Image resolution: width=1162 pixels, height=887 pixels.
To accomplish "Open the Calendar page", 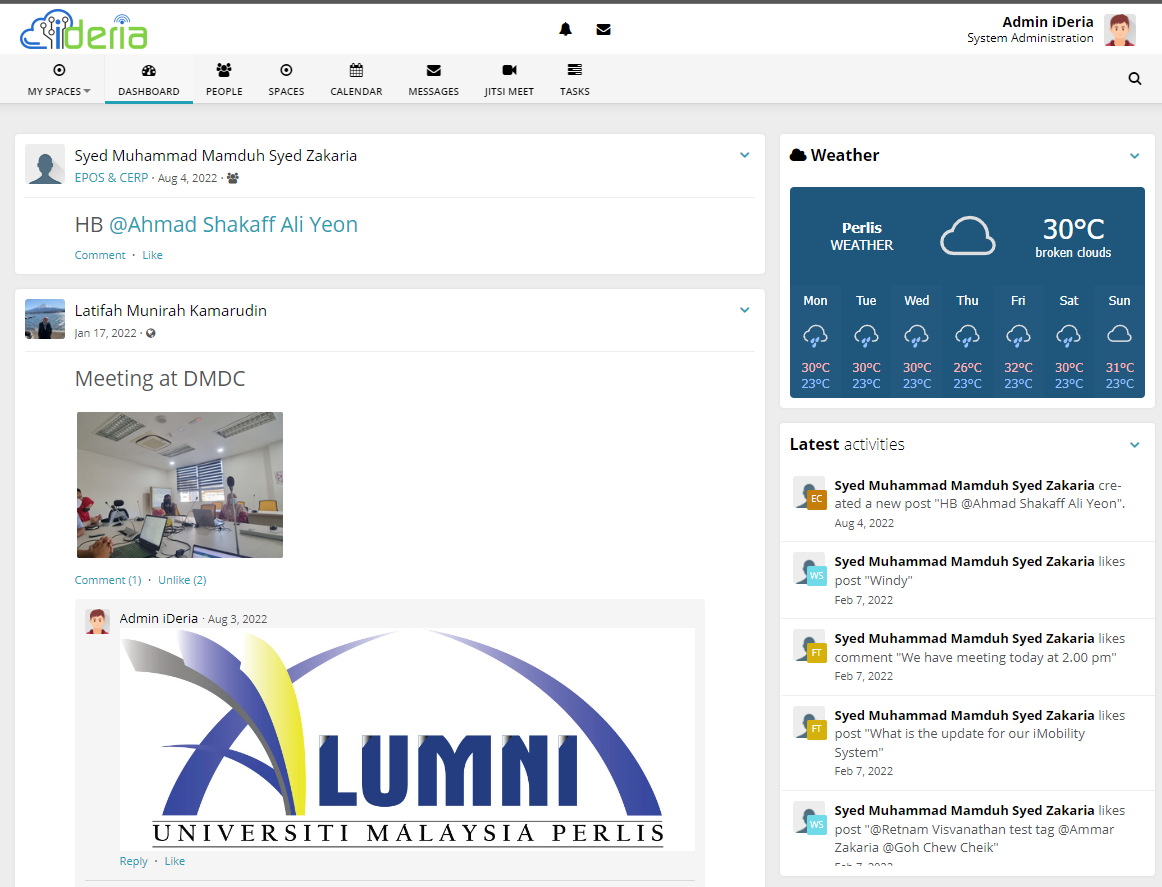I will (356, 79).
